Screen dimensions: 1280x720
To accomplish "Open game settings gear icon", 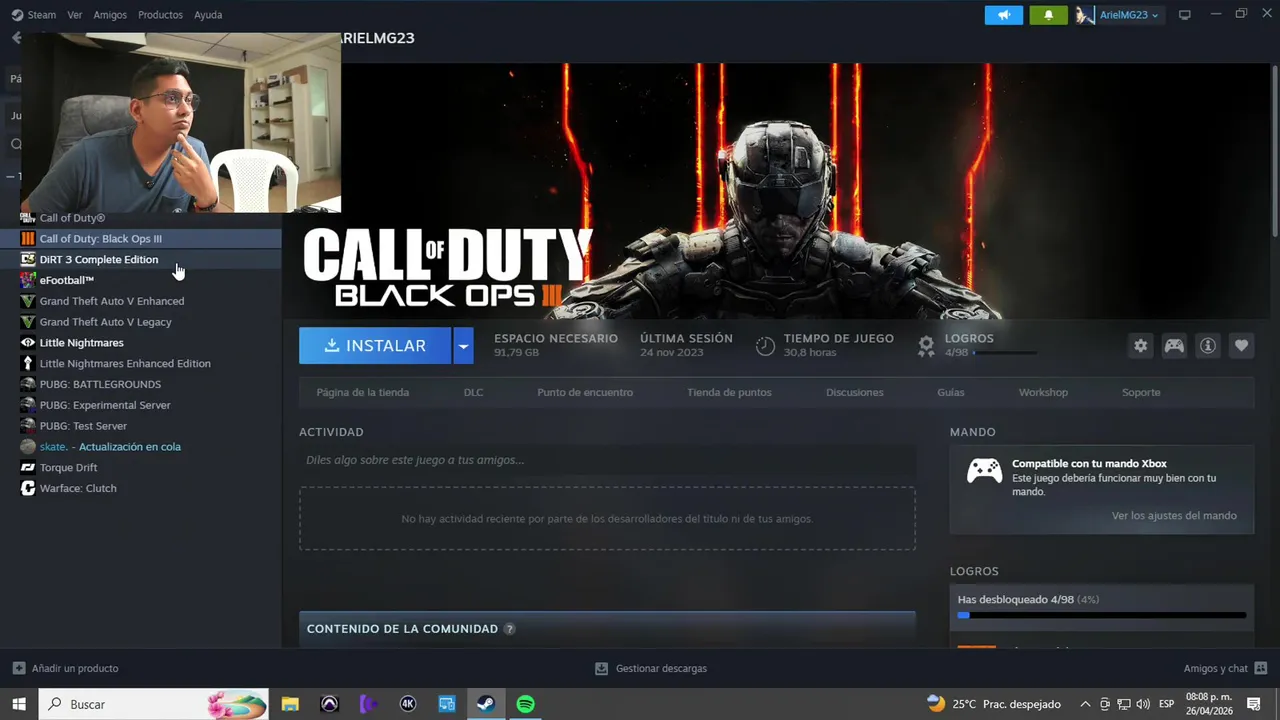I will [1140, 346].
